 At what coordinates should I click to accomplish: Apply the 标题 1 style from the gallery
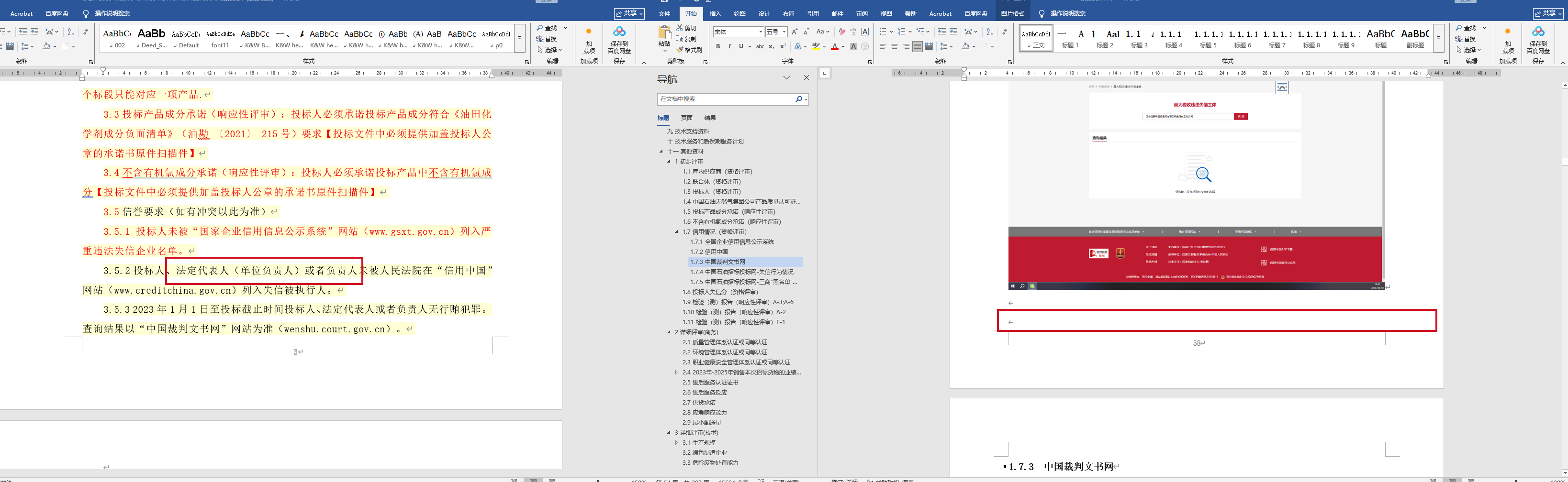click(x=1069, y=38)
